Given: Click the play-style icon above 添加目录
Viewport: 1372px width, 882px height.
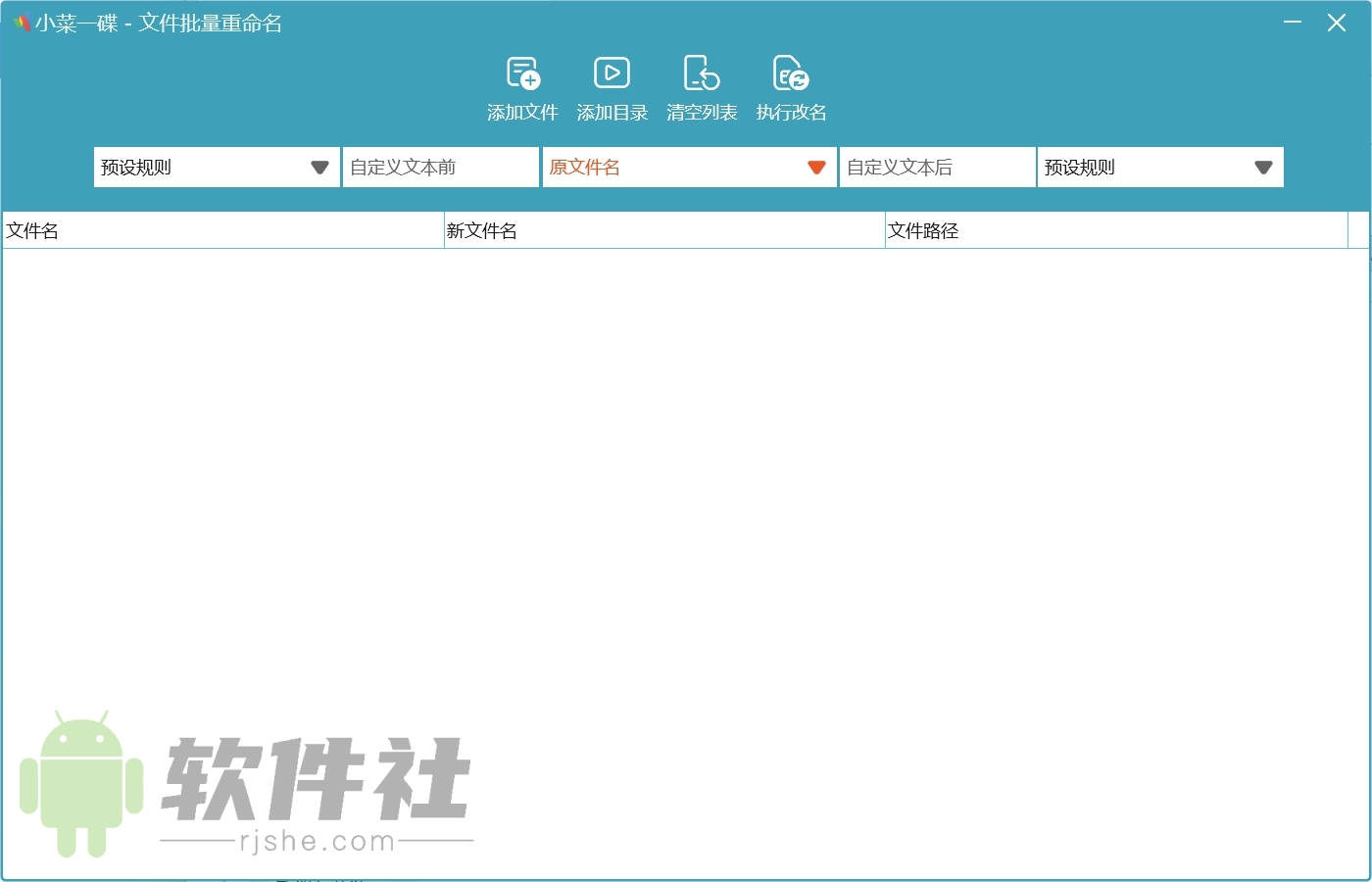Looking at the screenshot, I should pyautogui.click(x=612, y=72).
